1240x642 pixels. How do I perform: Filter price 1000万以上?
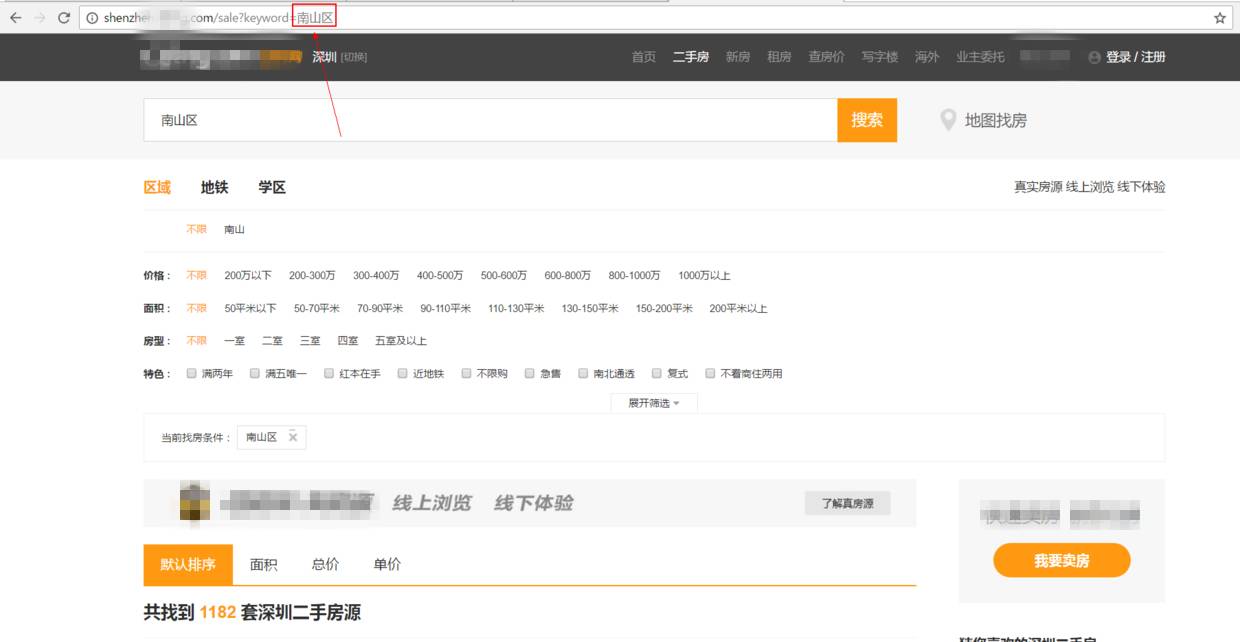coord(705,275)
